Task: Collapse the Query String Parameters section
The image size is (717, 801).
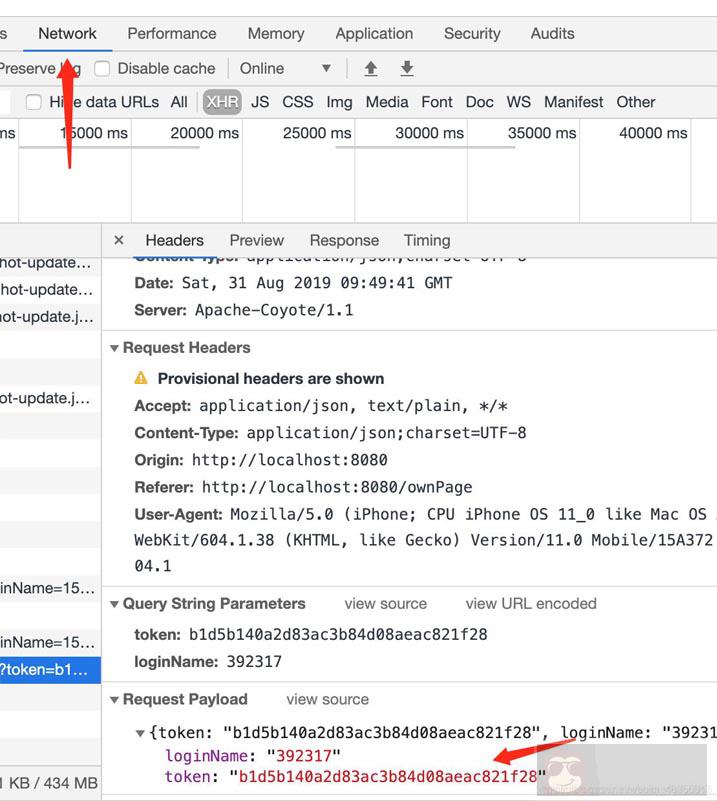Action: [x=115, y=604]
